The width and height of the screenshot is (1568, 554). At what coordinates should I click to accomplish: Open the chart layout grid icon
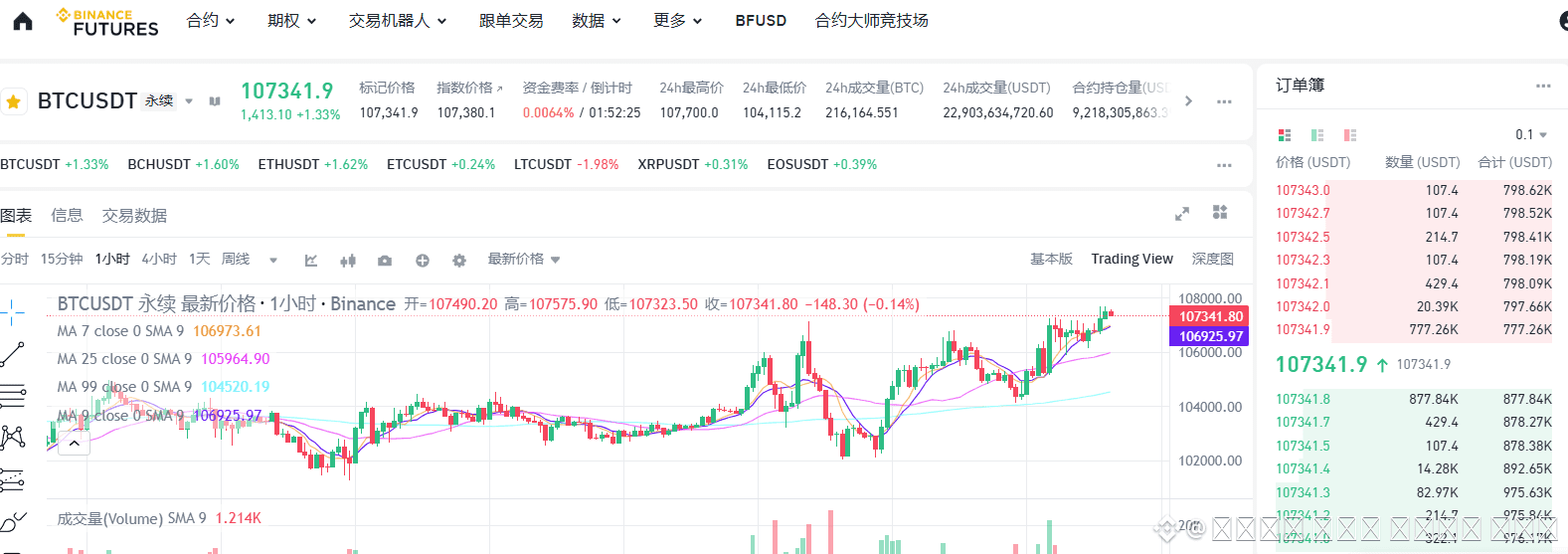1220,212
